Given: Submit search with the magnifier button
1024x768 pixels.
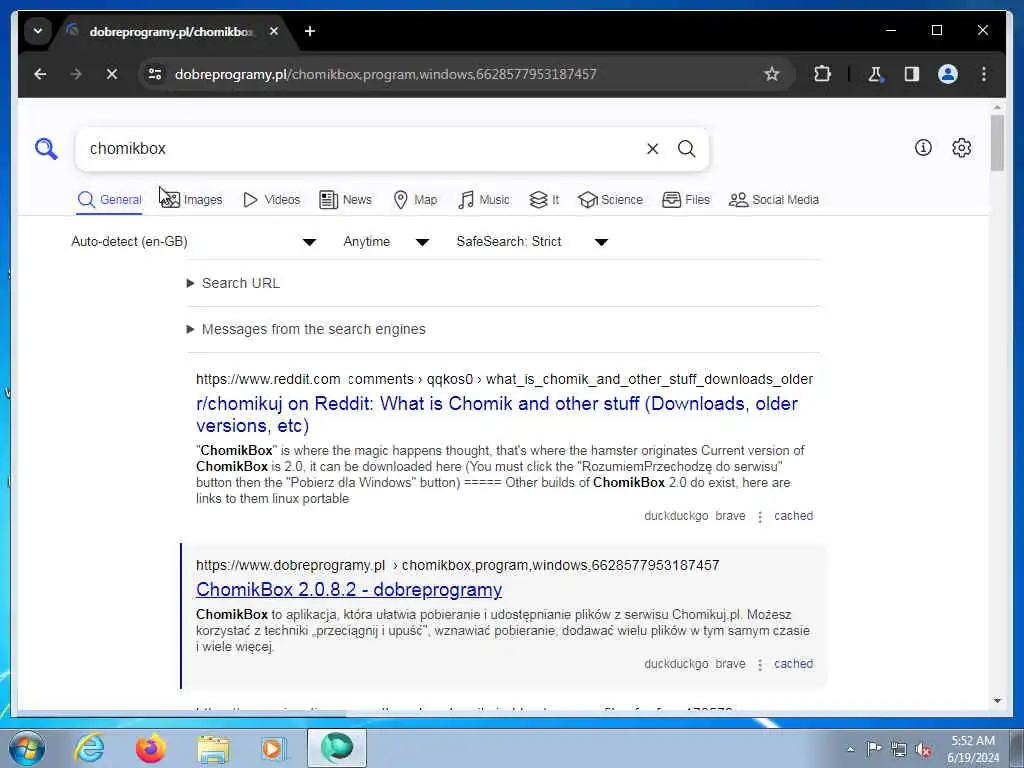Looking at the screenshot, I should [686, 149].
